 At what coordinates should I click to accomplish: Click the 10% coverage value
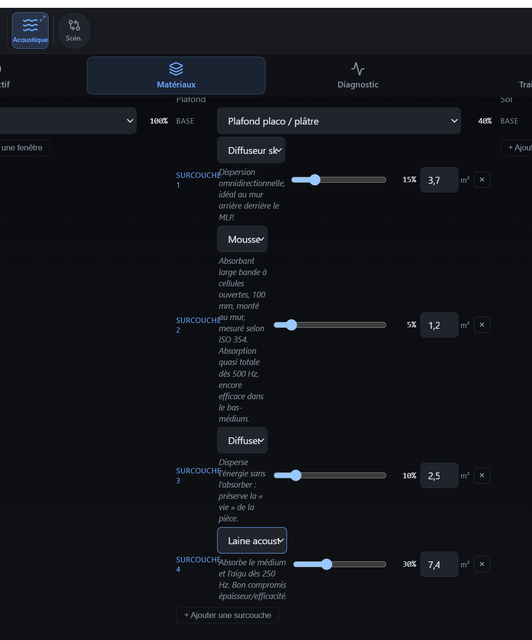click(409, 476)
